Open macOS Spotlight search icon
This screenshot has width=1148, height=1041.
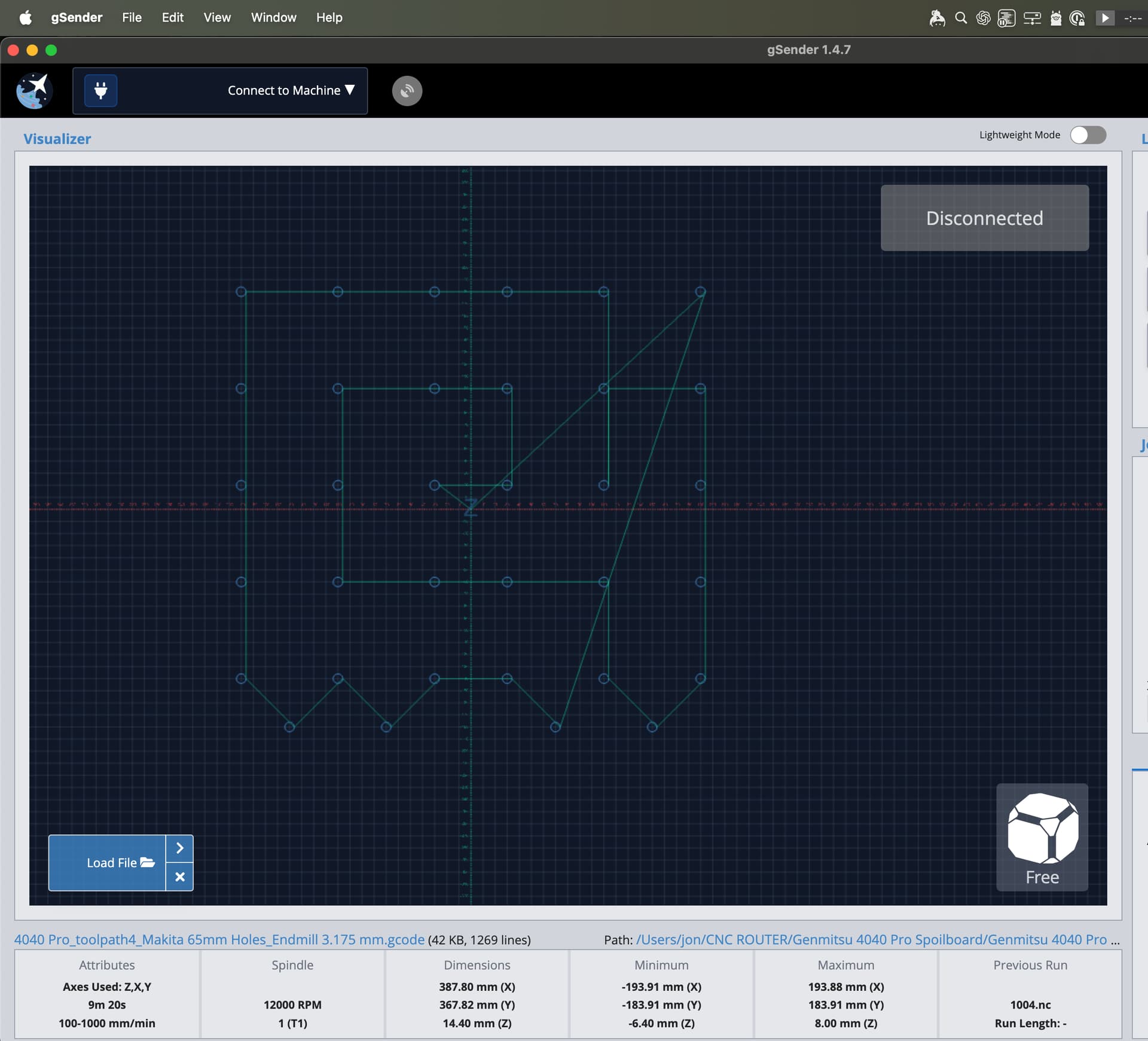tap(961, 18)
